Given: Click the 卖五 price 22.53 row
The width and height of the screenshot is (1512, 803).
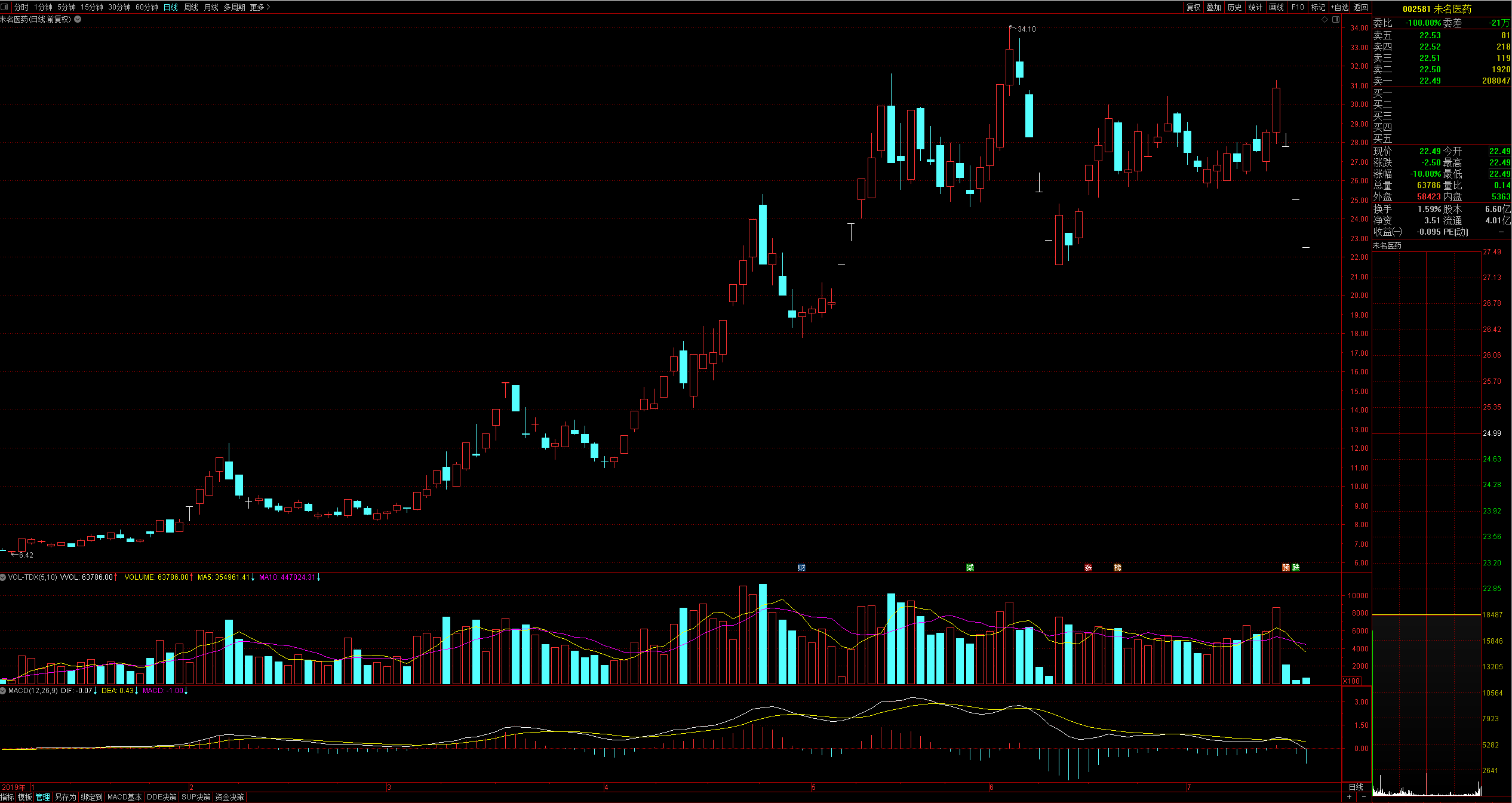Looking at the screenshot, I should tap(1442, 35).
